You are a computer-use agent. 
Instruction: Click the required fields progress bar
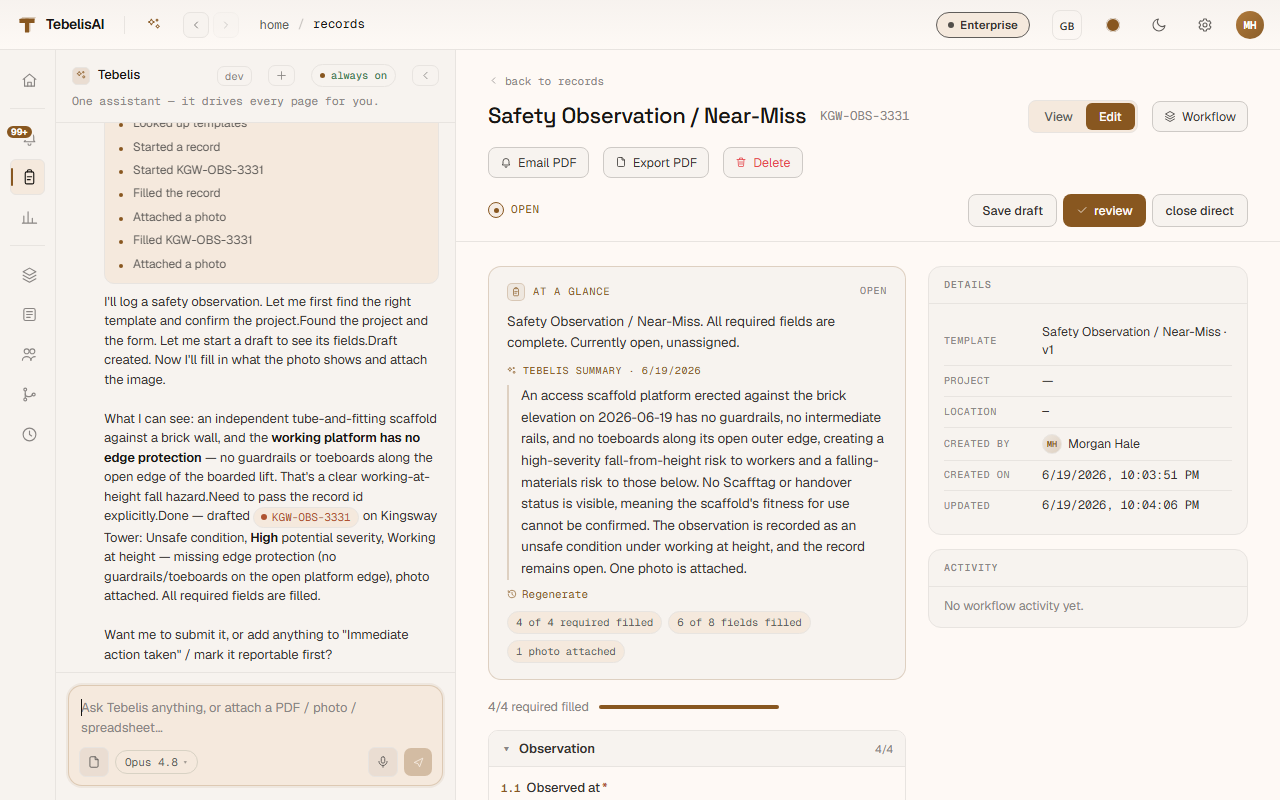click(x=688, y=707)
